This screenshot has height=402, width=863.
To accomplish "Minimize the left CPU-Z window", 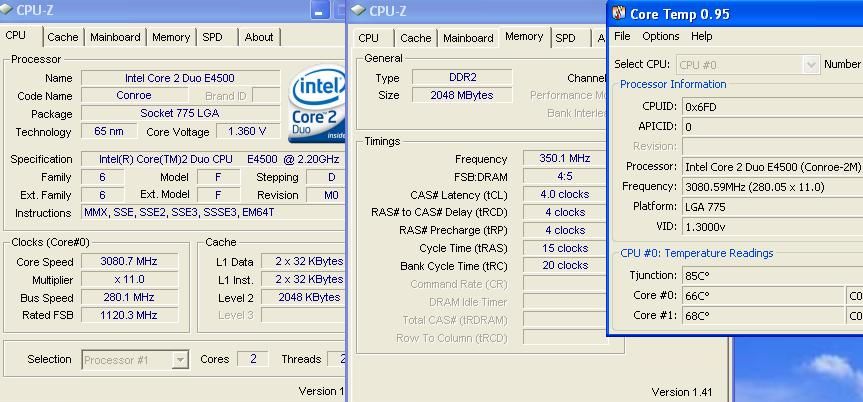I will point(320,10).
